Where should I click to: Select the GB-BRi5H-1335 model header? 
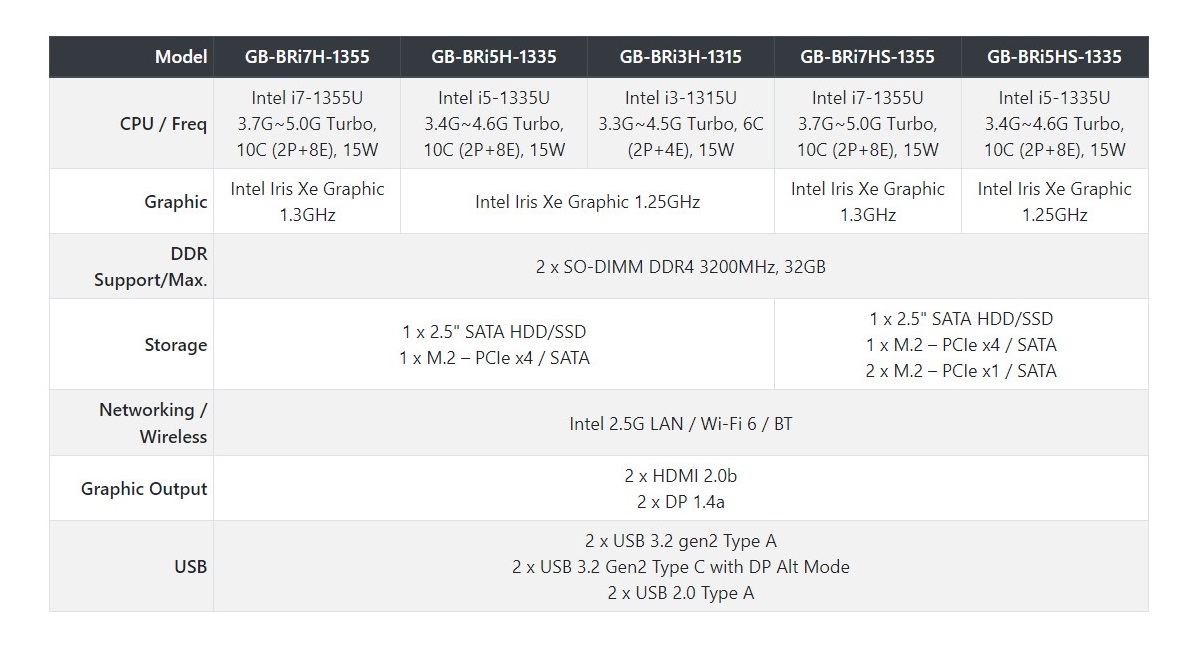(494, 57)
